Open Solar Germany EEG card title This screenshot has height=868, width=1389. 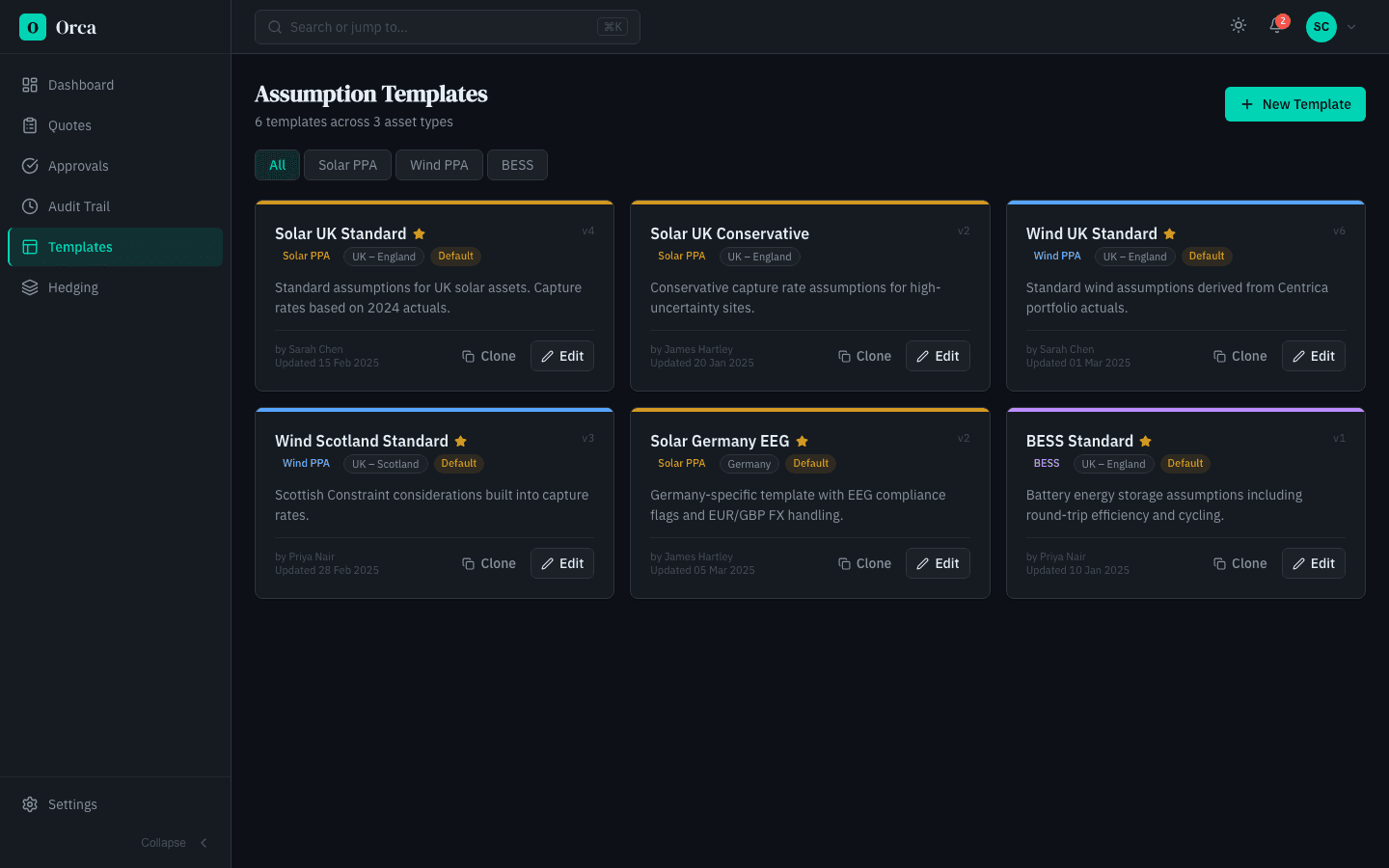pyautogui.click(x=720, y=441)
